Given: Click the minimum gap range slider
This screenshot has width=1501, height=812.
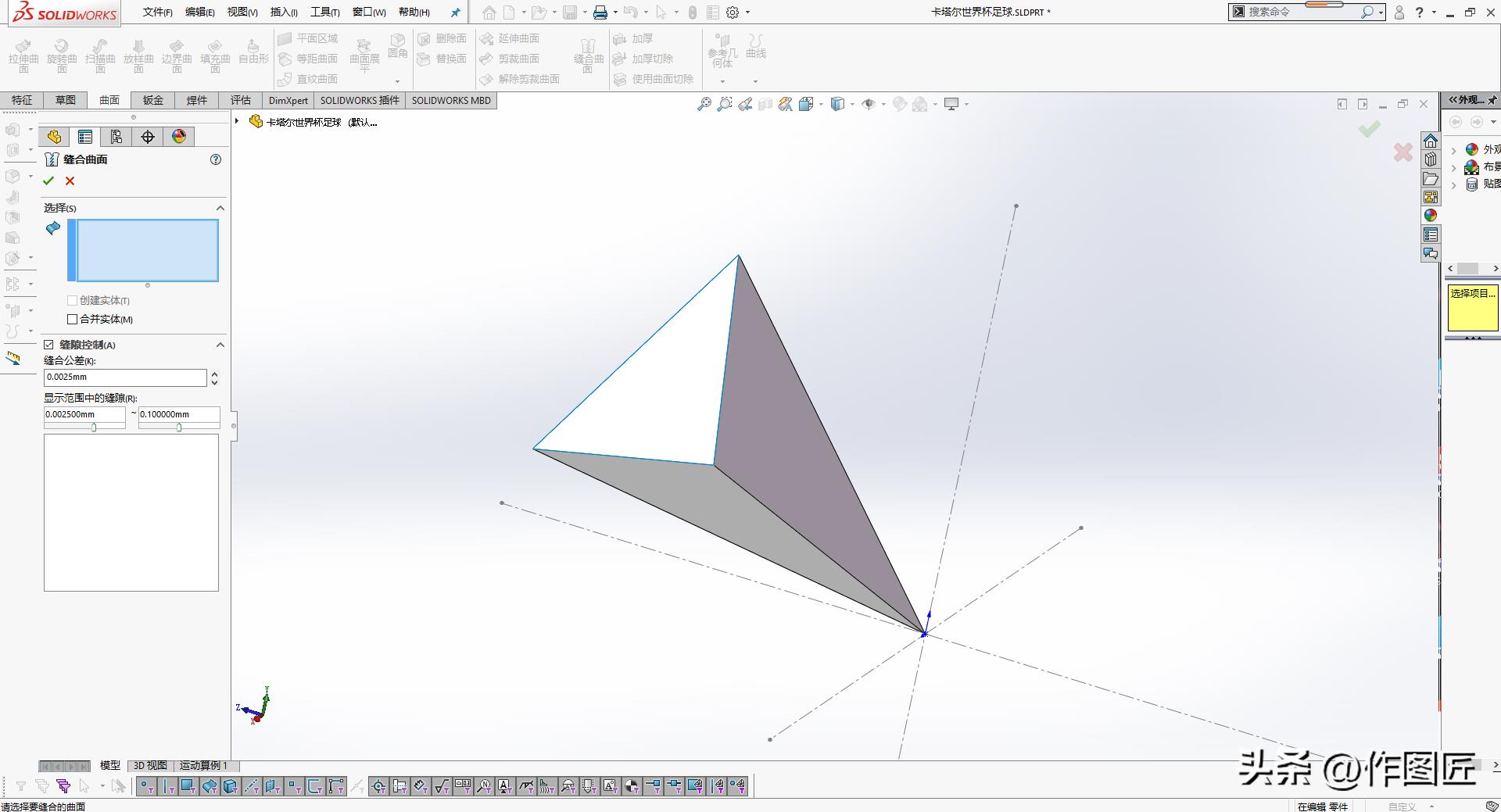Looking at the screenshot, I should tap(94, 427).
